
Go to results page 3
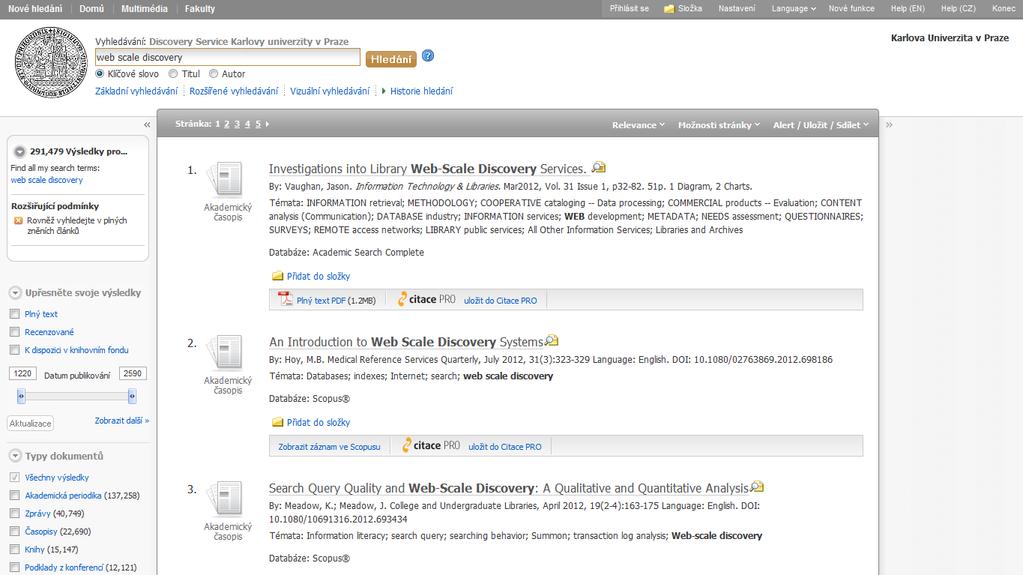tap(237, 124)
